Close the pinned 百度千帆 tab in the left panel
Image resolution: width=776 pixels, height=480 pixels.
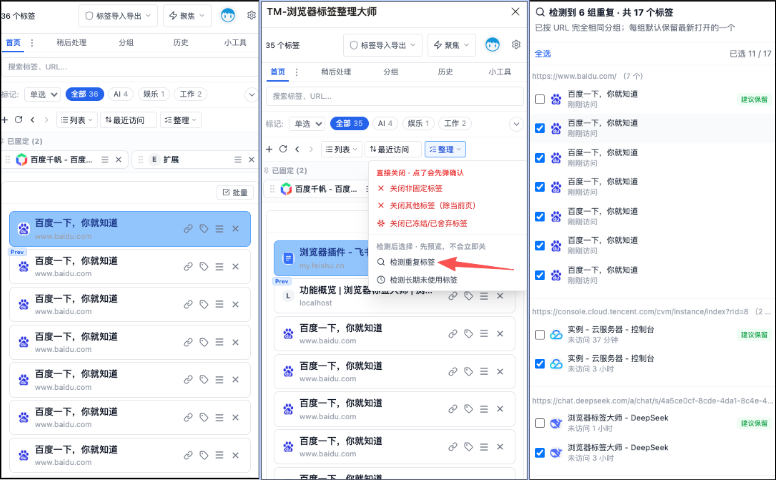coord(118,159)
